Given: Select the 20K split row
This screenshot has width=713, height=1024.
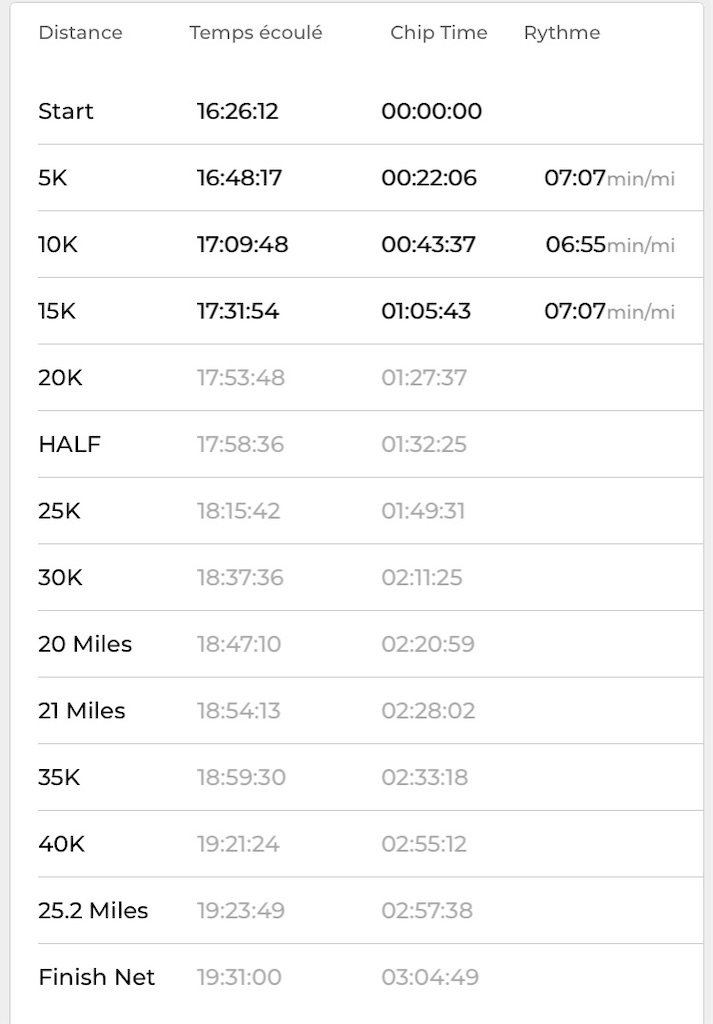Looking at the screenshot, I should point(370,377).
